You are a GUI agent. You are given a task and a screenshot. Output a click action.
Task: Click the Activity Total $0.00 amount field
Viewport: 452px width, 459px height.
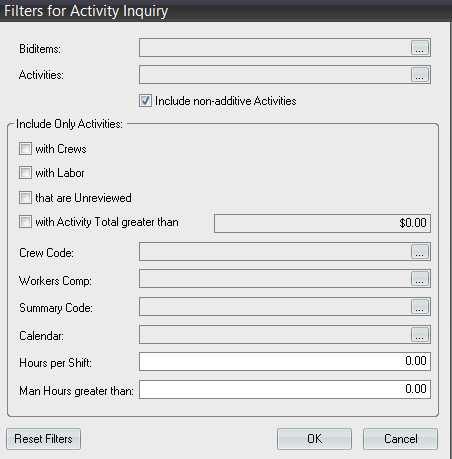point(322,223)
